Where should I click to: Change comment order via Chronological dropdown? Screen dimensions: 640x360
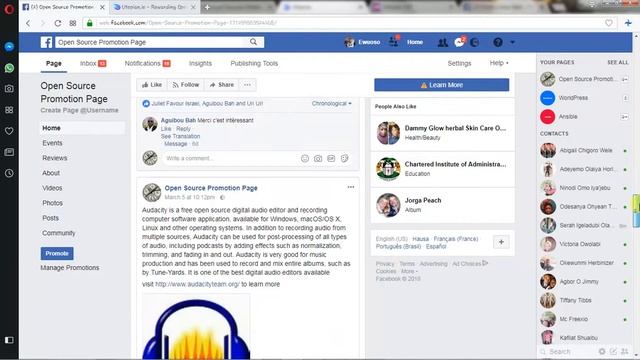click(331, 104)
